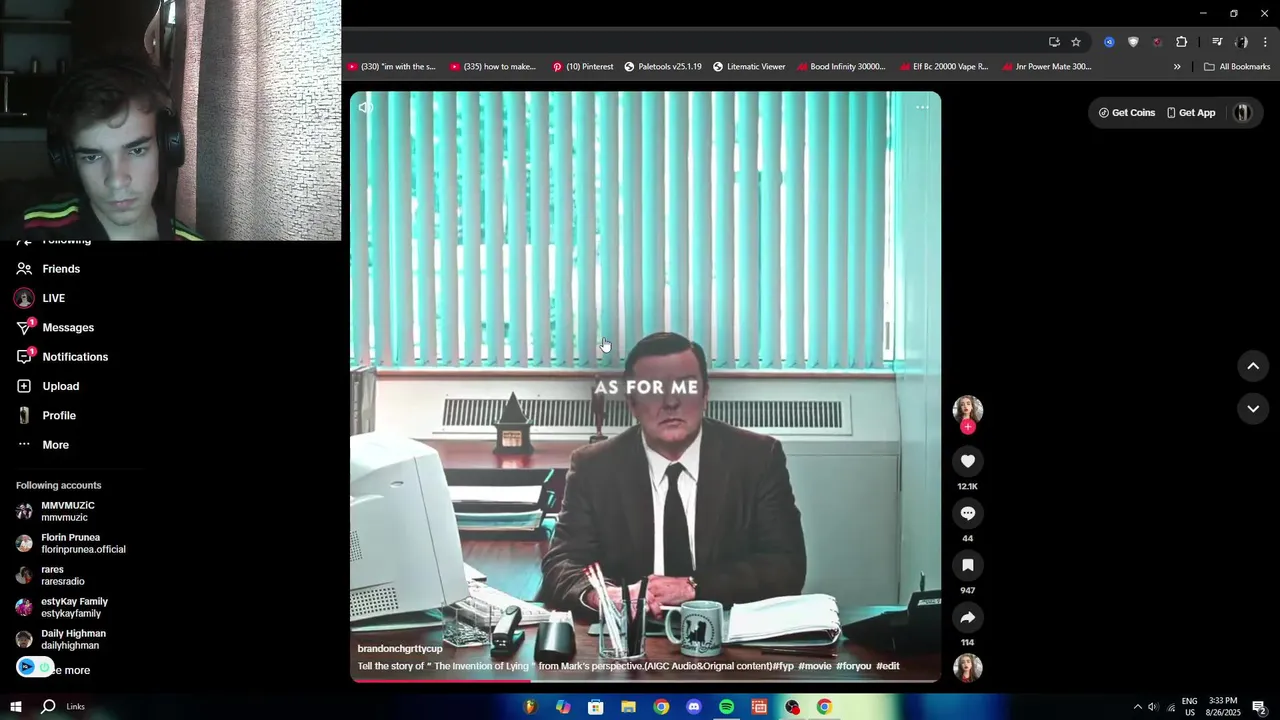Open File Explorer from the taskbar
The image size is (1280, 720).
[x=628, y=707]
